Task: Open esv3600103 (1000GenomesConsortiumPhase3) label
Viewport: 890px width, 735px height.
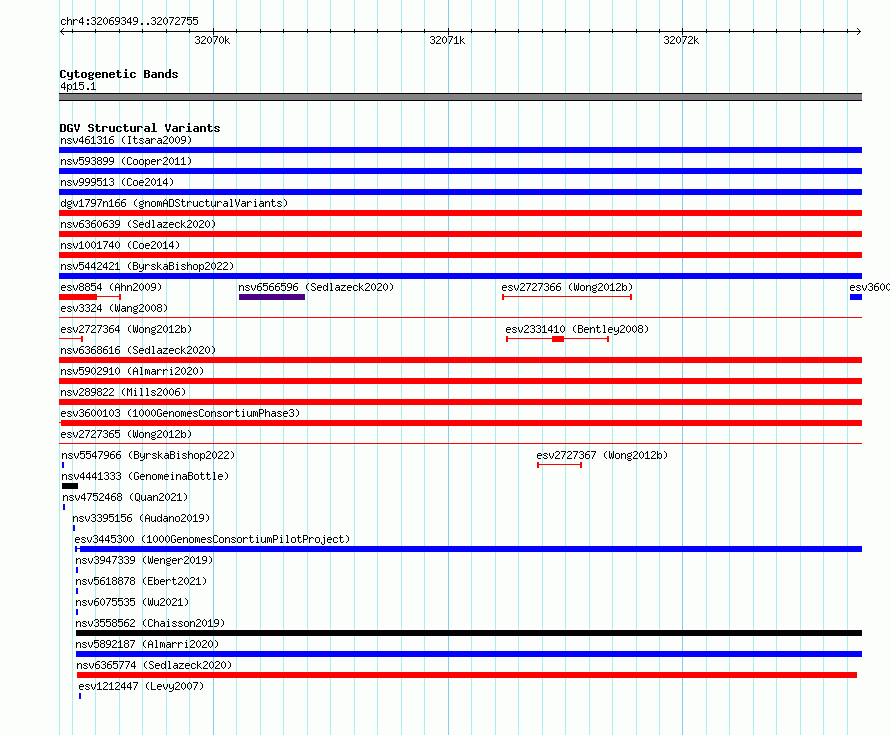Action: 180,413
